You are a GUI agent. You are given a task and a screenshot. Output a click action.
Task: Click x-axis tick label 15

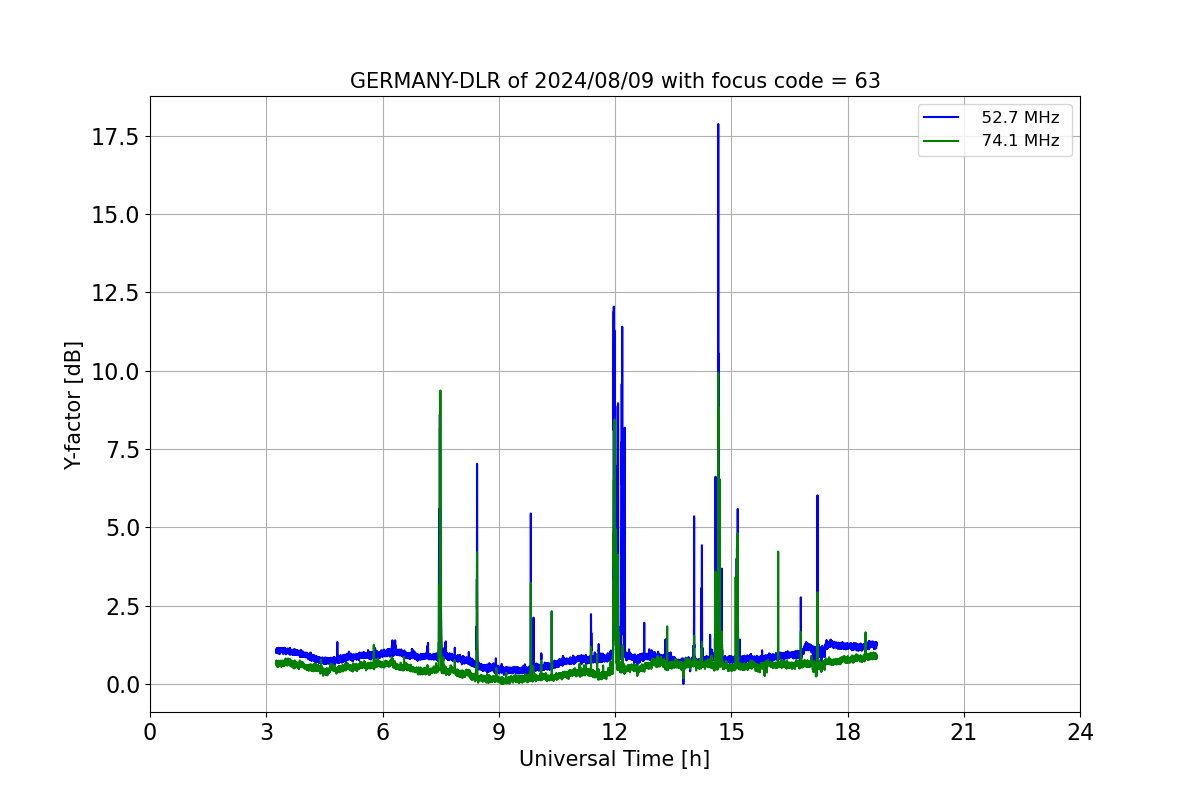(731, 733)
